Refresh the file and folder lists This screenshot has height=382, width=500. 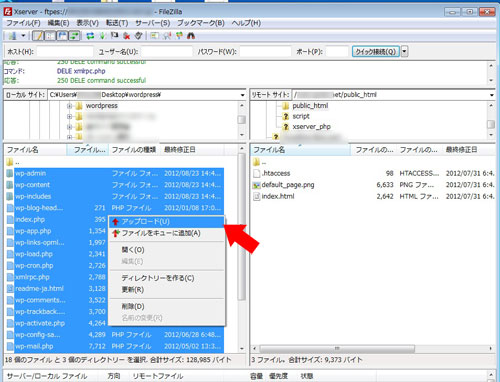pyautogui.click(x=90, y=36)
